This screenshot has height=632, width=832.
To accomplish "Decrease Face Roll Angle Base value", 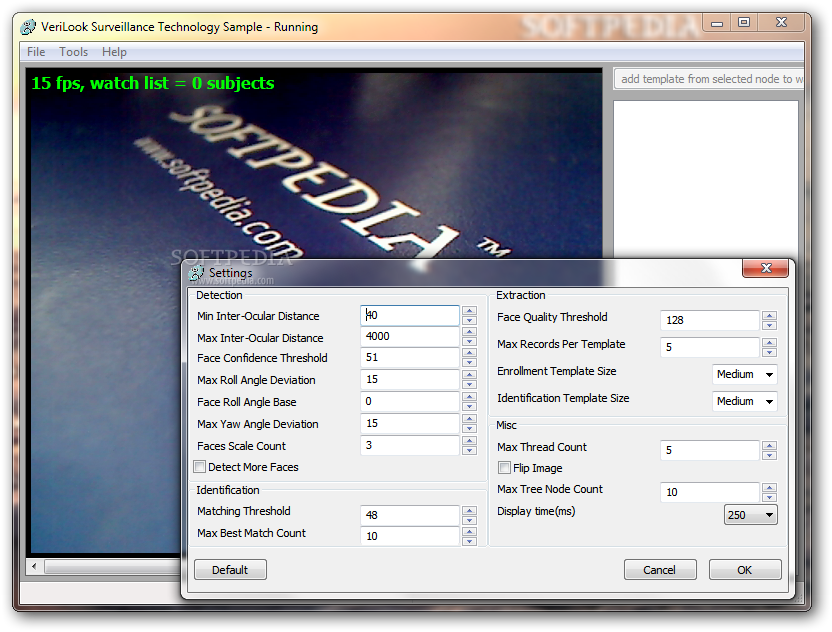I will tap(469, 406).
